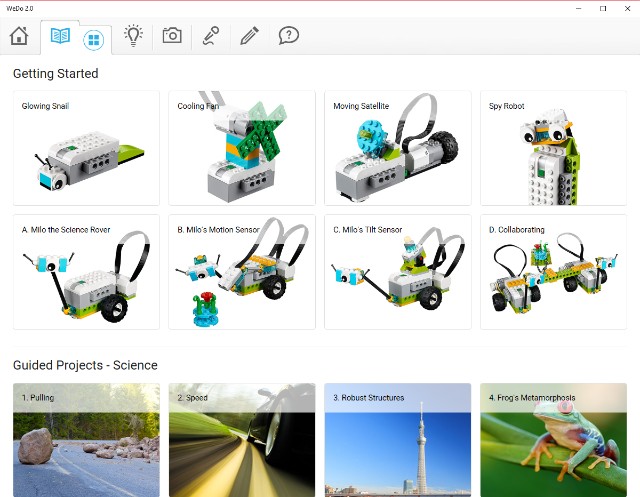Select the pencil documentation tool
The height and width of the screenshot is (497, 640).
point(250,36)
